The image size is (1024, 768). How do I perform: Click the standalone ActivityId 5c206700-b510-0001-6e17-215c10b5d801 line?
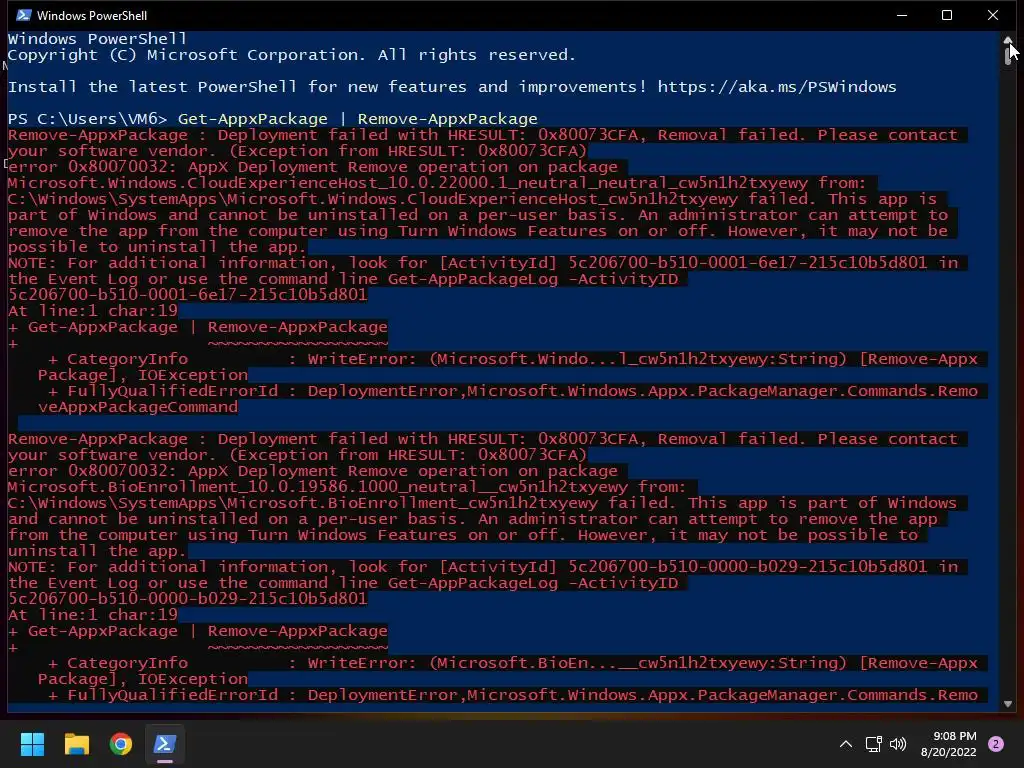[187, 295]
